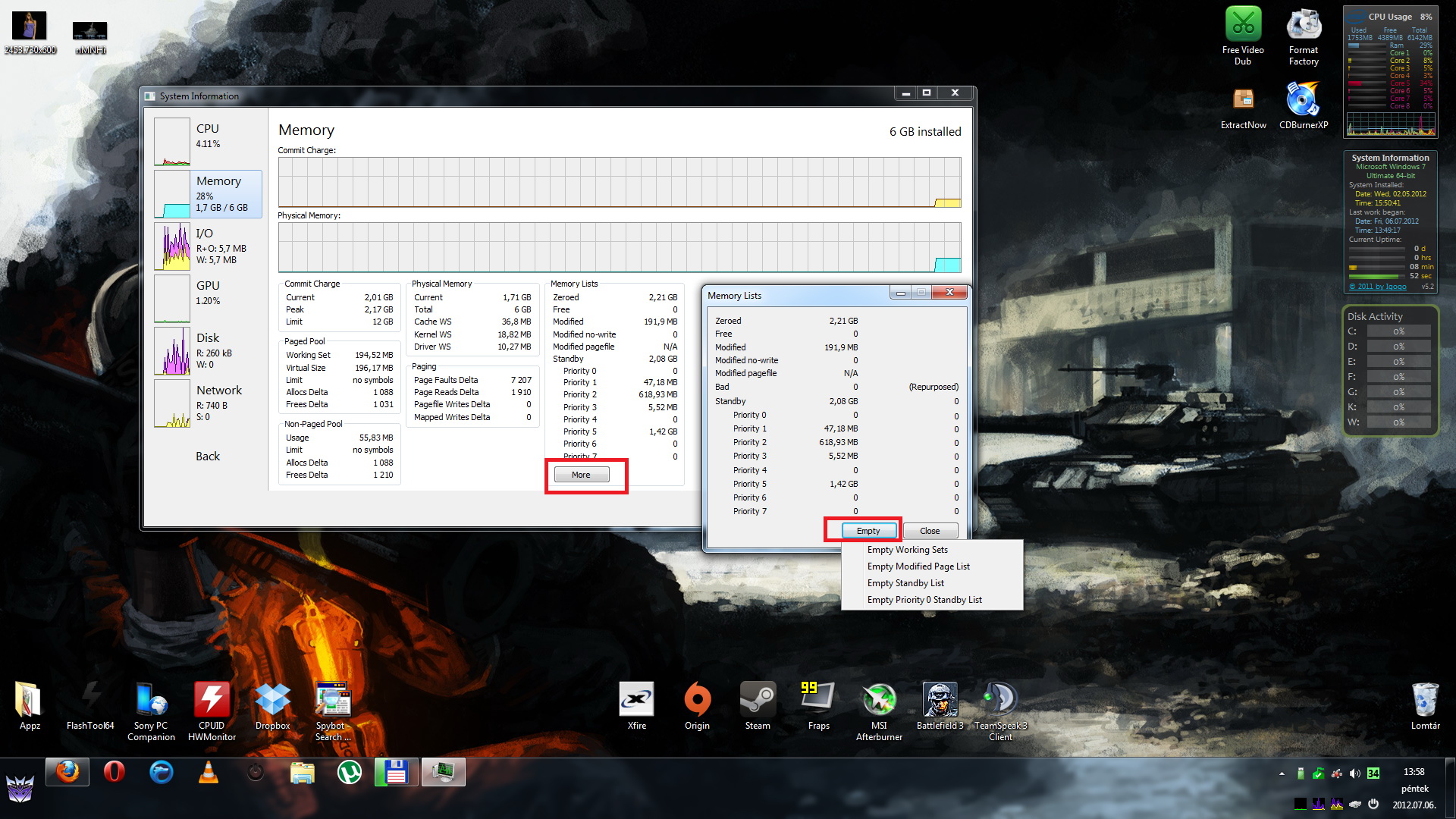The height and width of the screenshot is (819, 1456).
Task: Click the 2011 by Igogo gadget link
Action: tap(1377, 287)
